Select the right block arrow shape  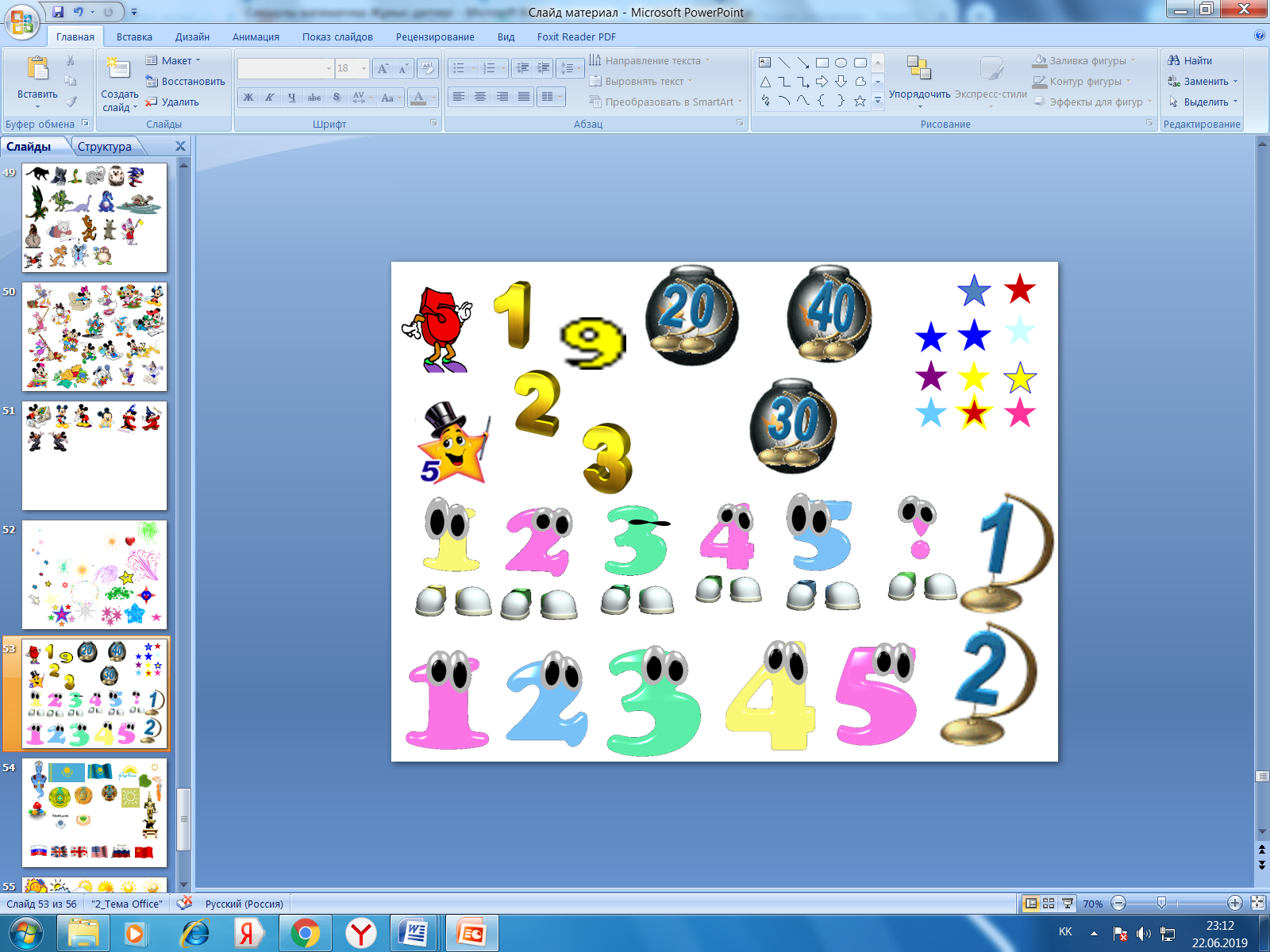(x=822, y=82)
